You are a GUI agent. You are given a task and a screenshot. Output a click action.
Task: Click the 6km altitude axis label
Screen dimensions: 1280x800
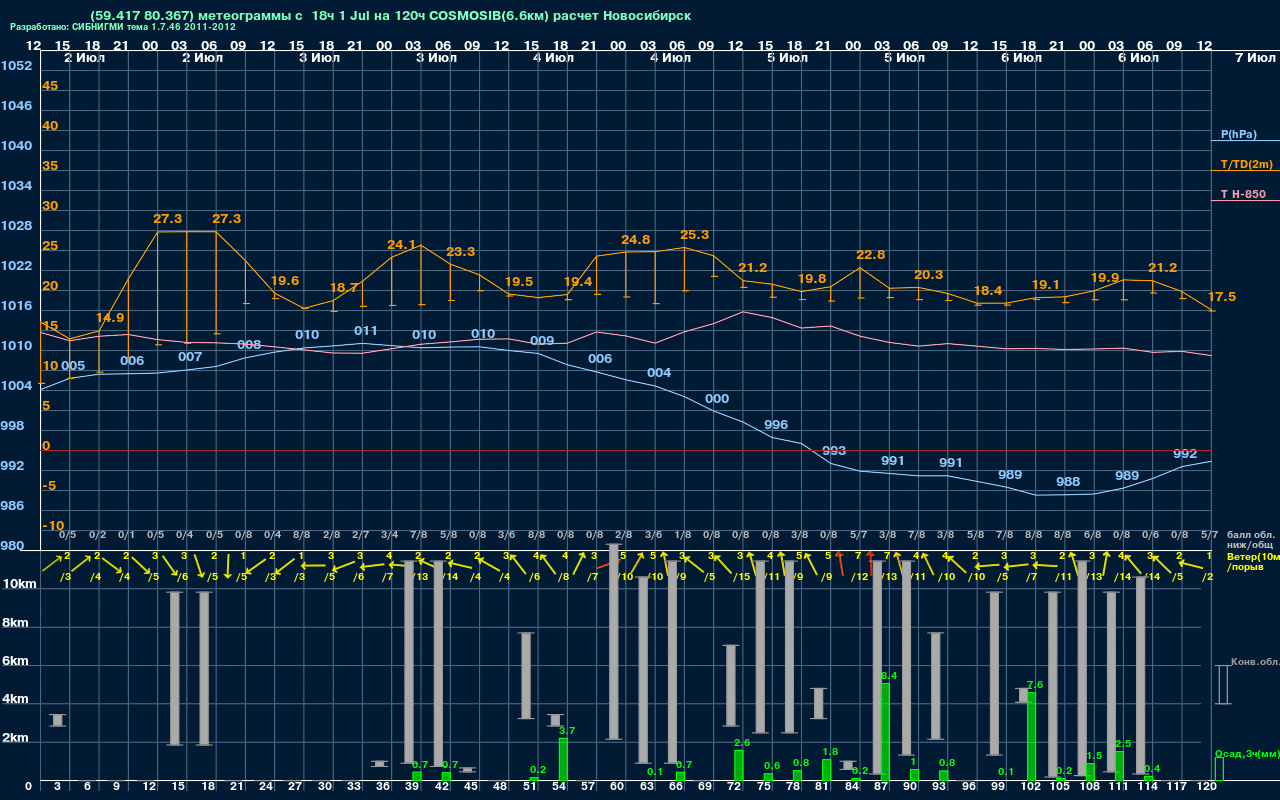click(13, 662)
